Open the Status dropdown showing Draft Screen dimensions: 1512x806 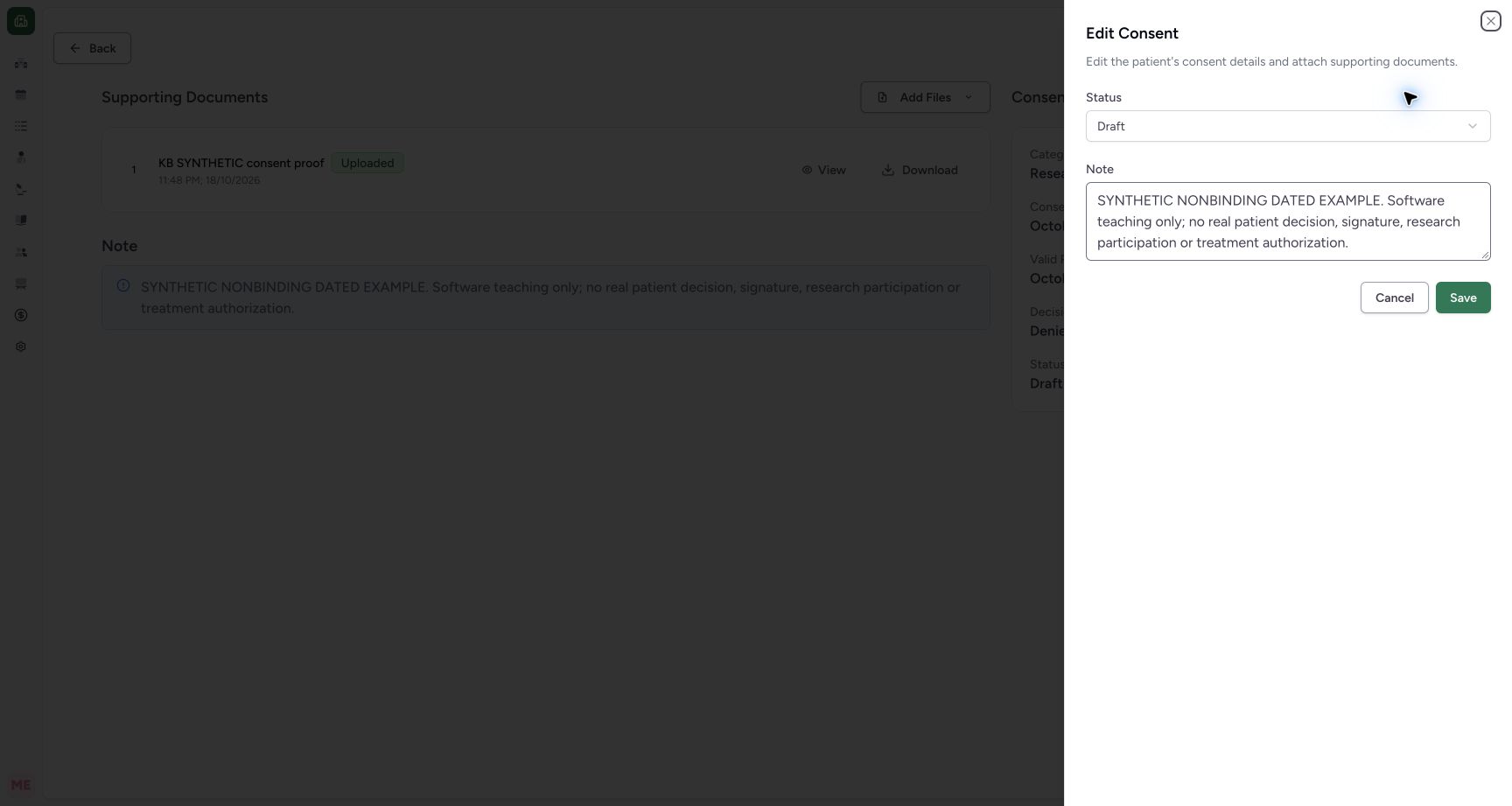click(x=1288, y=126)
